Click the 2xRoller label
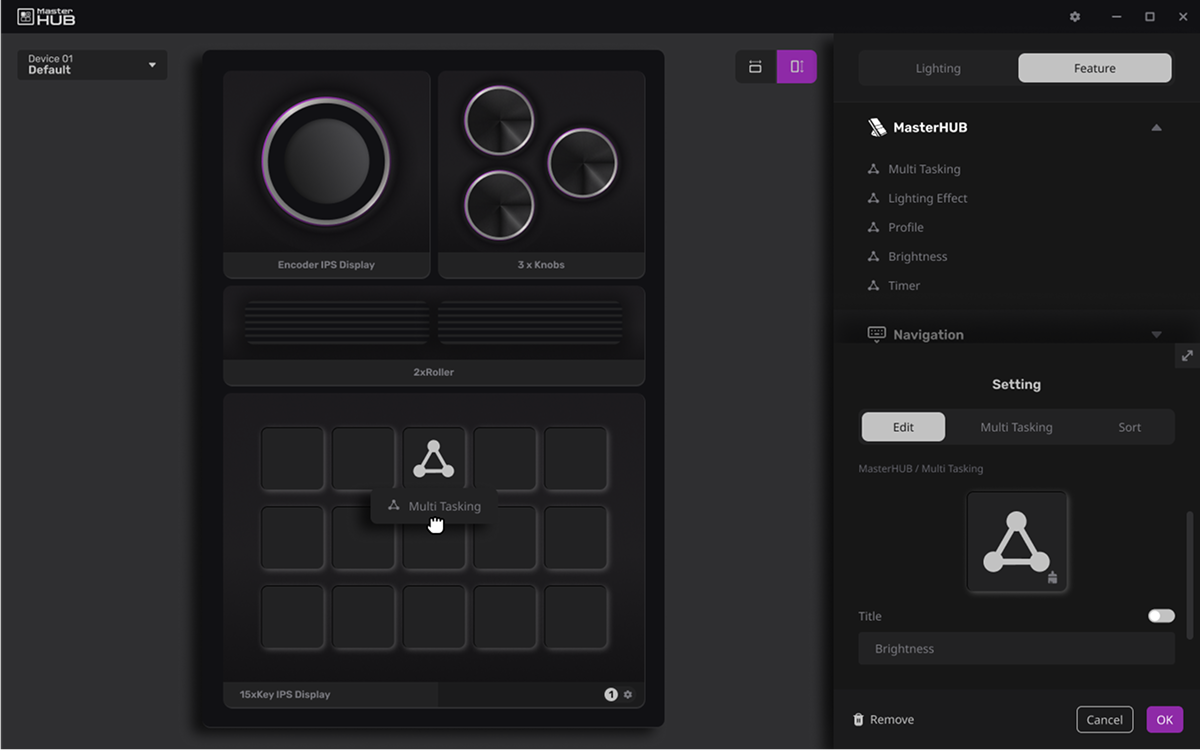Screen dimensions: 1200x750 (434, 372)
